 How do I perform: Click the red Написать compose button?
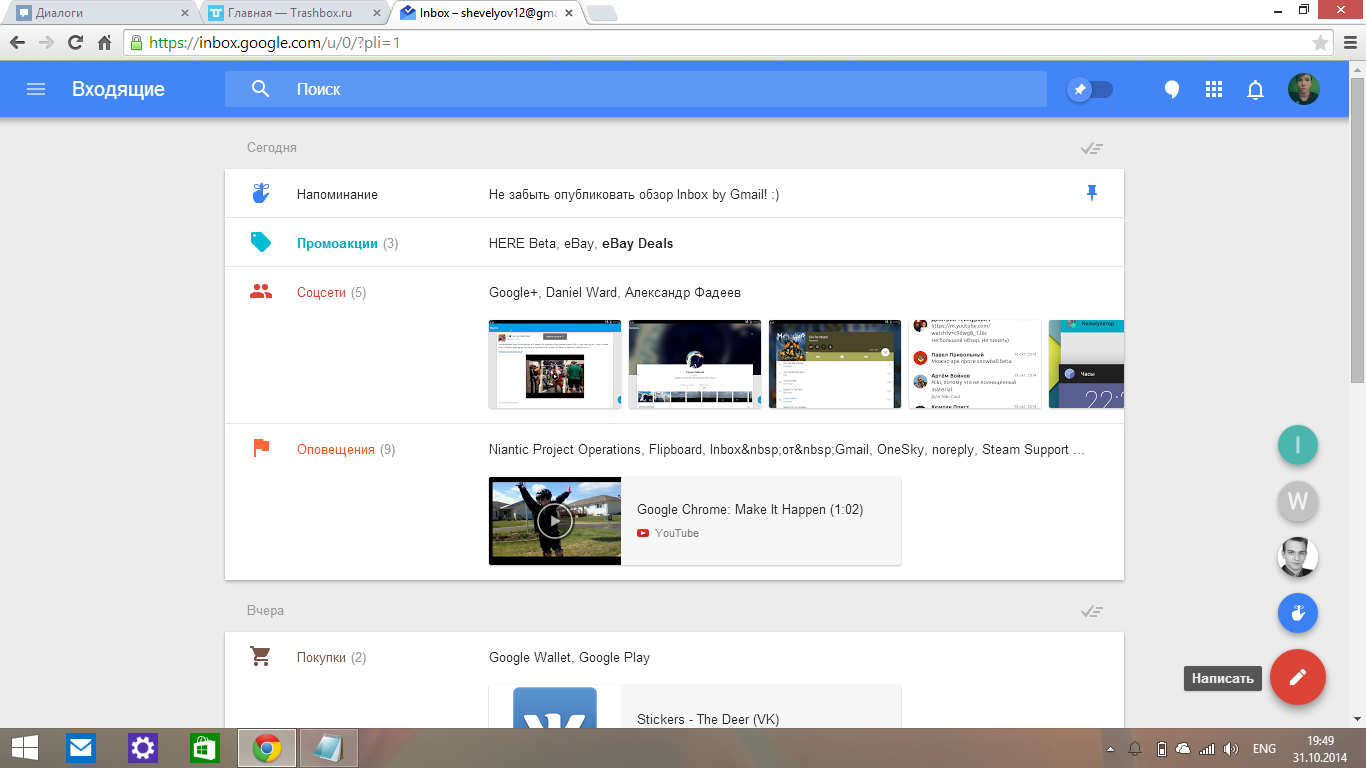coord(1298,677)
